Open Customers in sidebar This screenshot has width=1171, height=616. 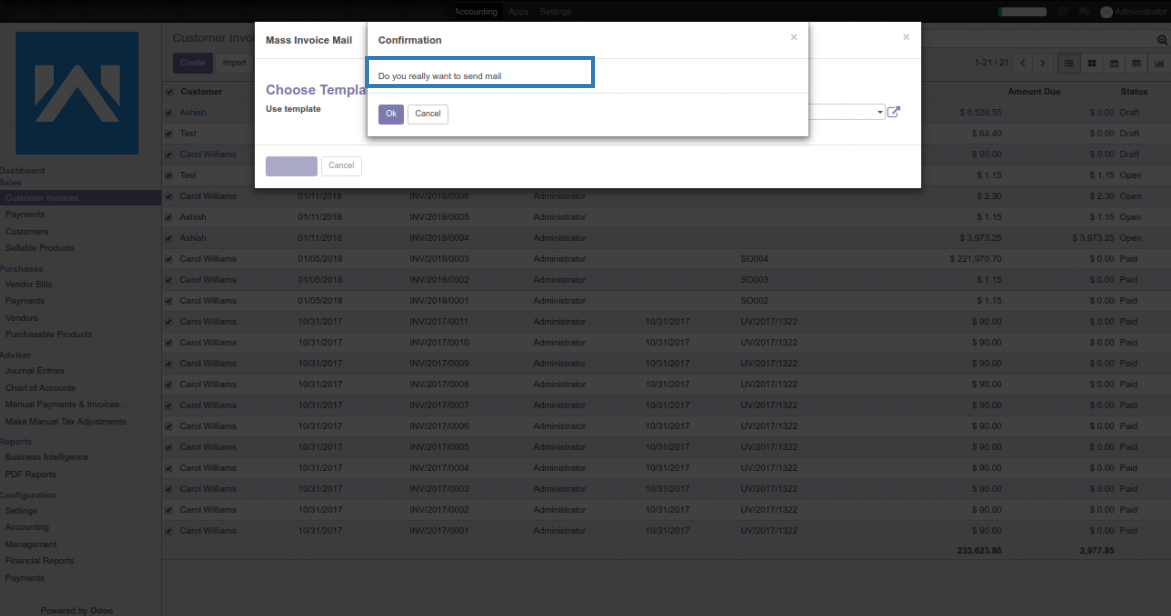click(x=27, y=231)
